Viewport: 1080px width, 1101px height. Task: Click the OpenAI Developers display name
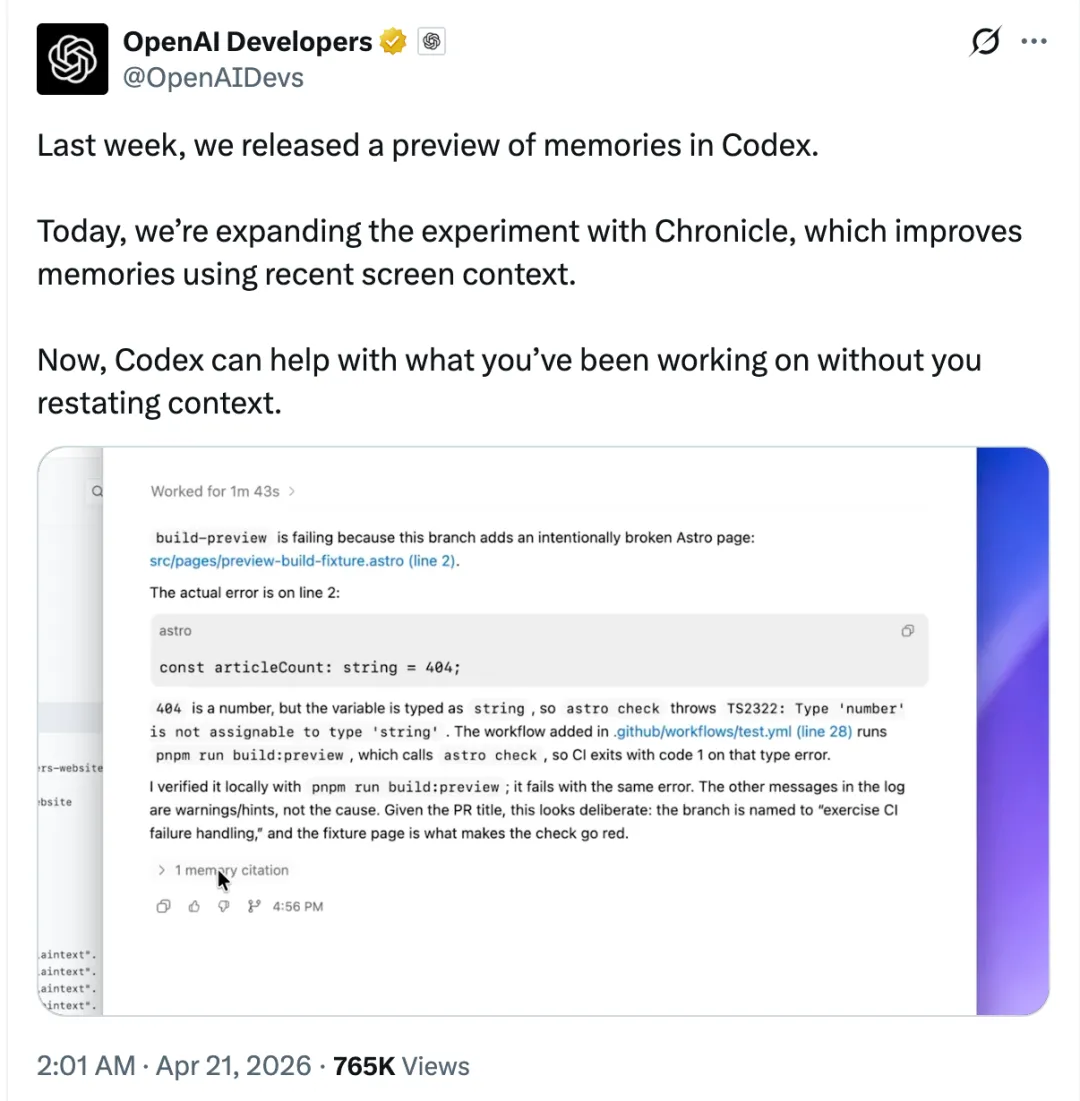point(247,42)
